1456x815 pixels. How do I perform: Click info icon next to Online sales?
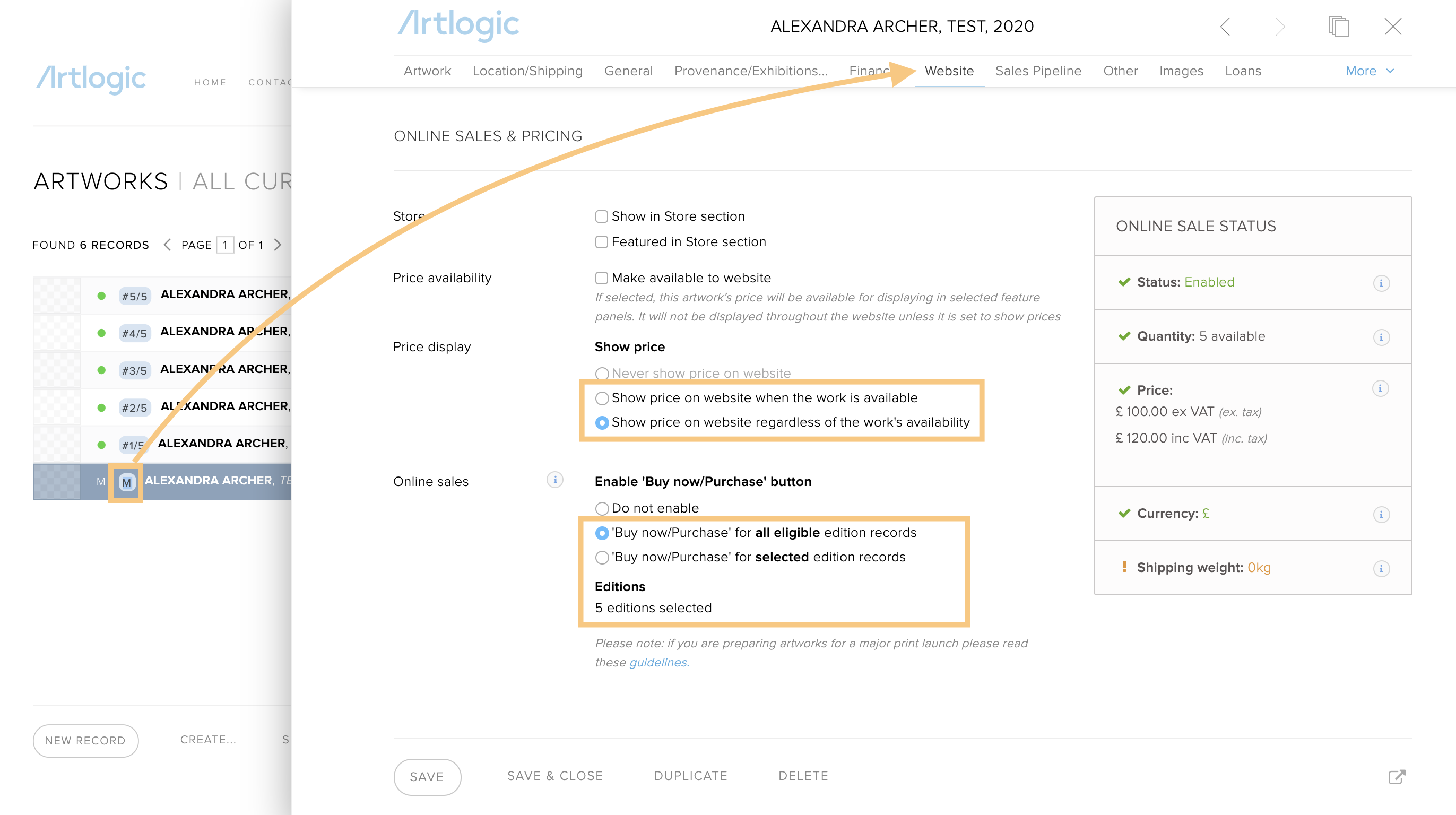[x=554, y=480]
